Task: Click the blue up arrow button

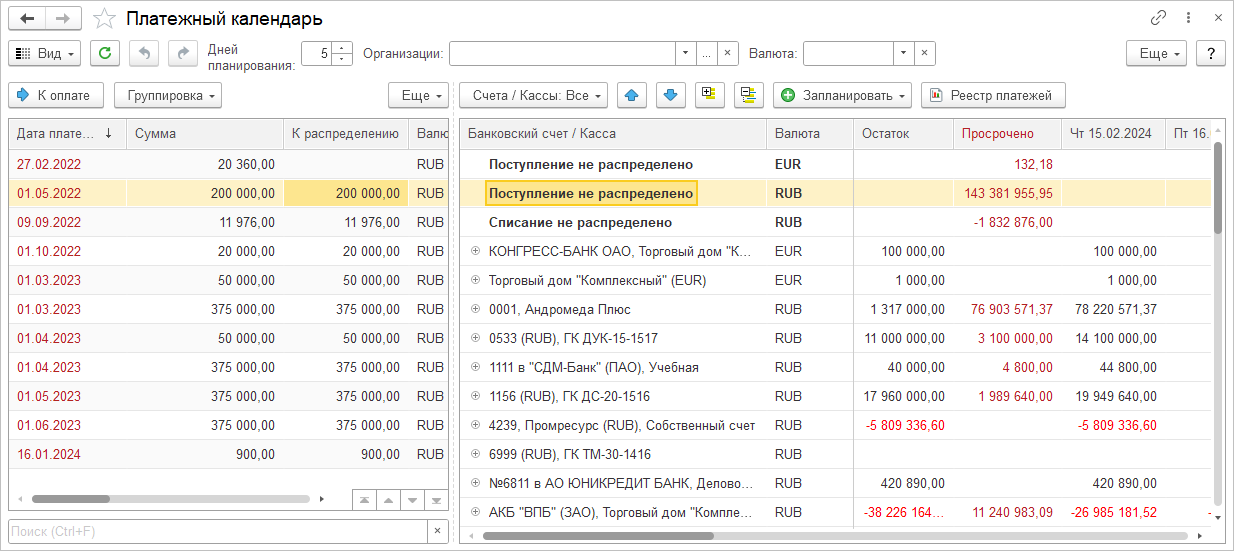Action: (x=630, y=95)
